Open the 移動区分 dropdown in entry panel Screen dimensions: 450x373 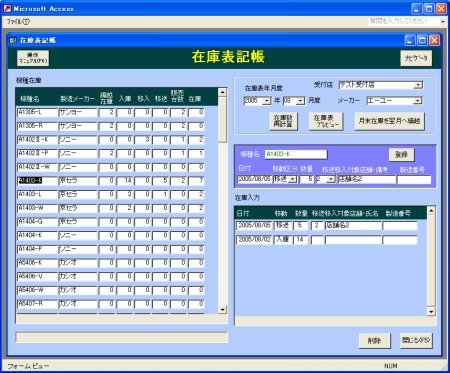(292, 179)
